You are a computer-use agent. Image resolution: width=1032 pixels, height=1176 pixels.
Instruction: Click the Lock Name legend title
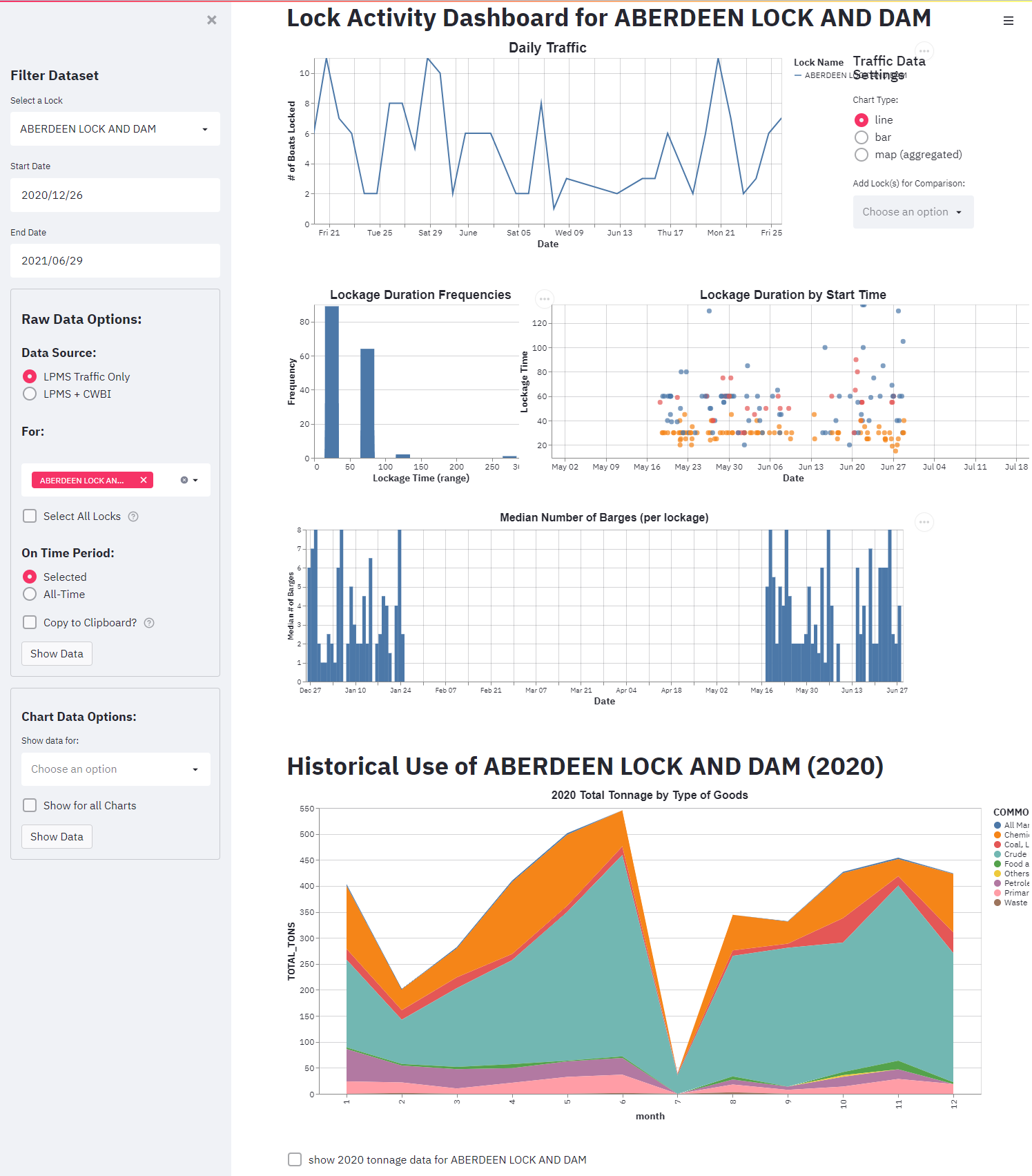point(819,62)
